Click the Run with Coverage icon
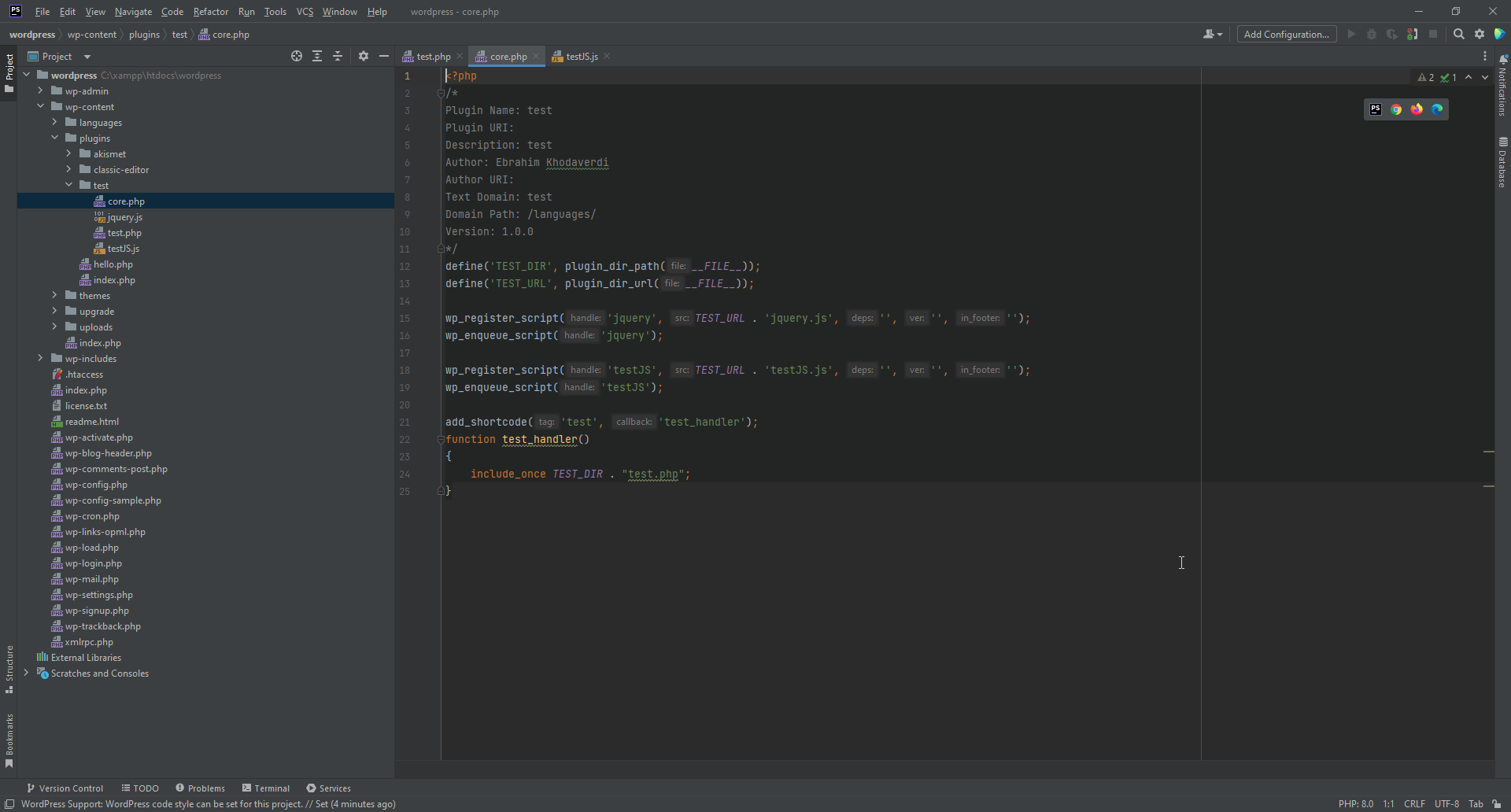Screen dimensions: 1511x812 tap(1392, 34)
